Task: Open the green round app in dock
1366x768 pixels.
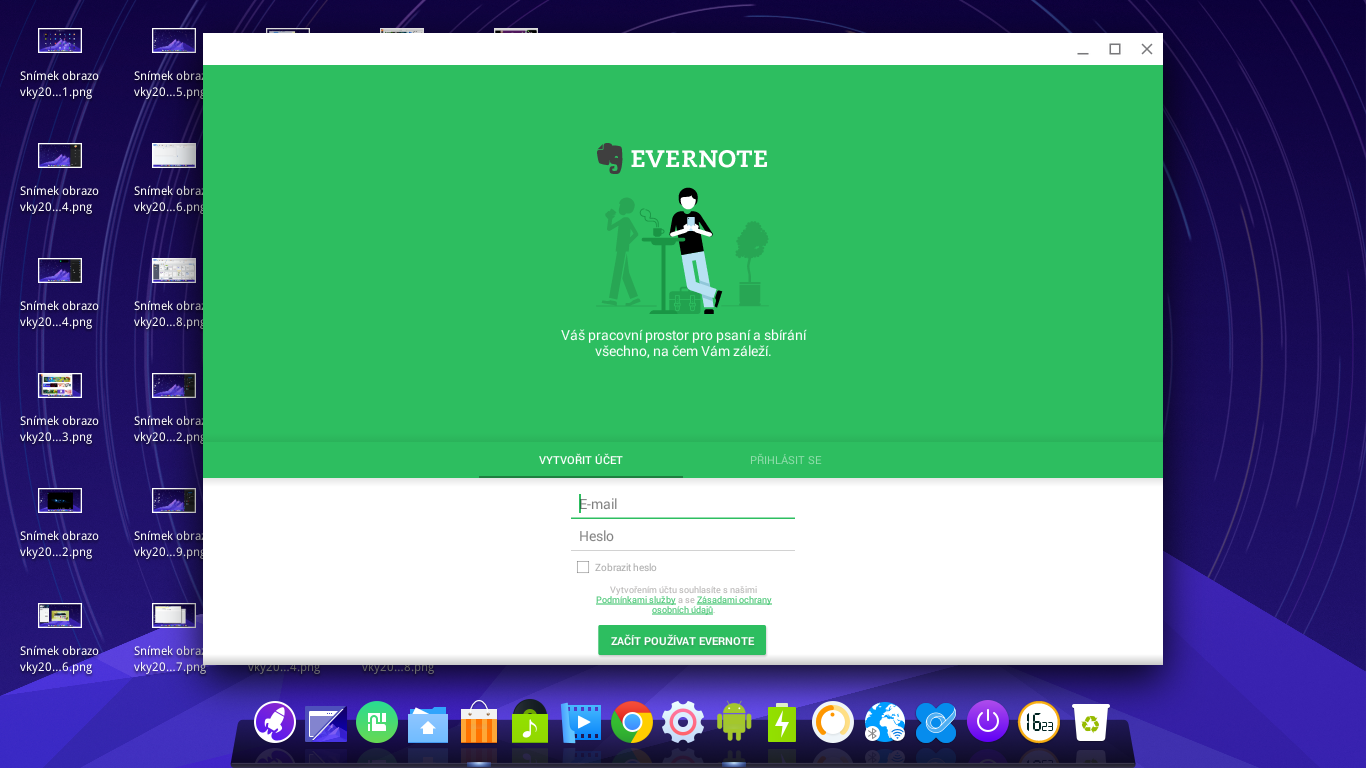Action: click(377, 722)
